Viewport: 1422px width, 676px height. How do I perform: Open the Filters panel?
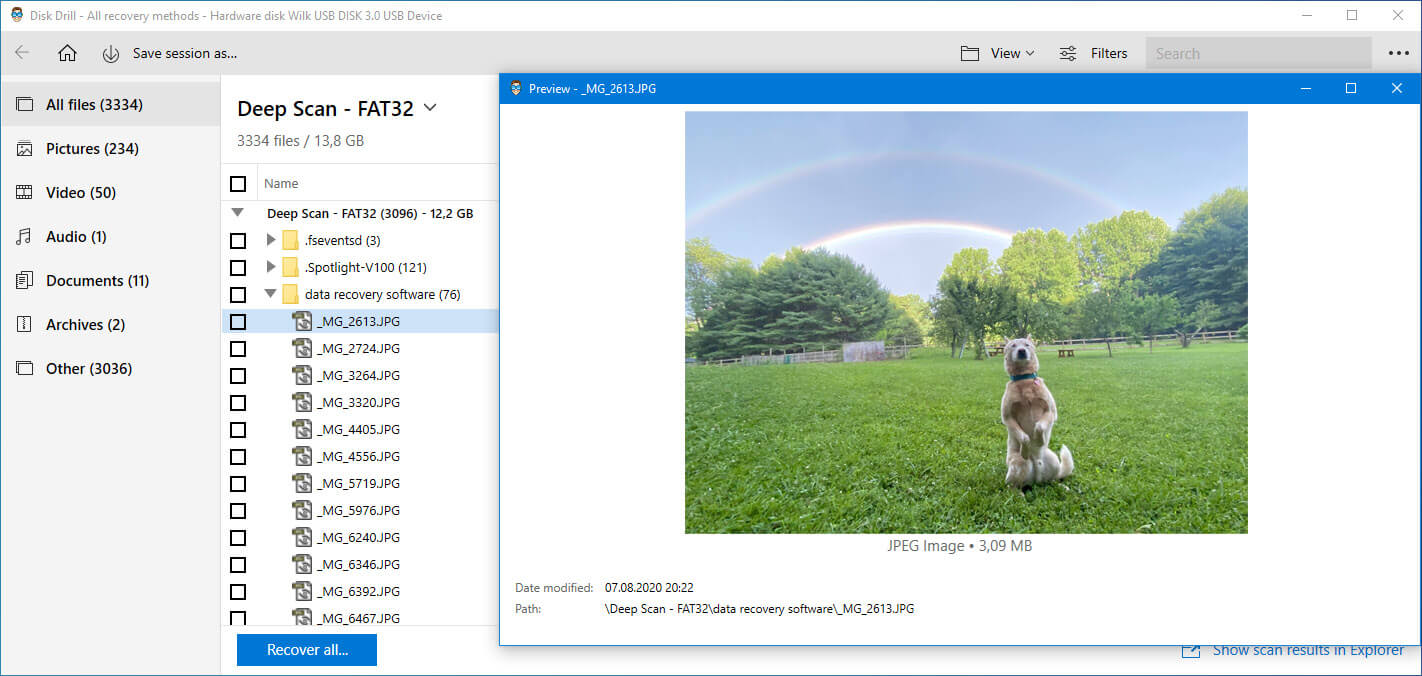click(1093, 54)
